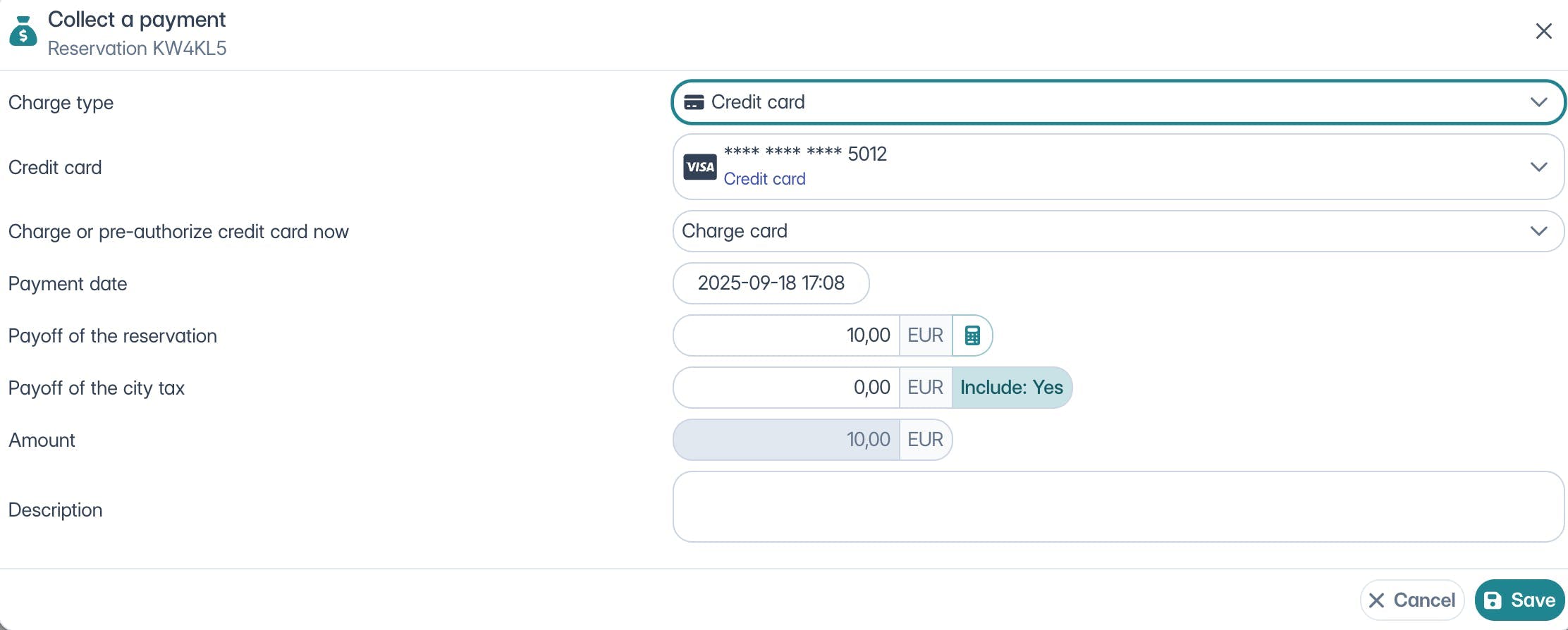This screenshot has height=630, width=1568.
Task: Click the credit card icon in Charge type
Action: [x=694, y=102]
